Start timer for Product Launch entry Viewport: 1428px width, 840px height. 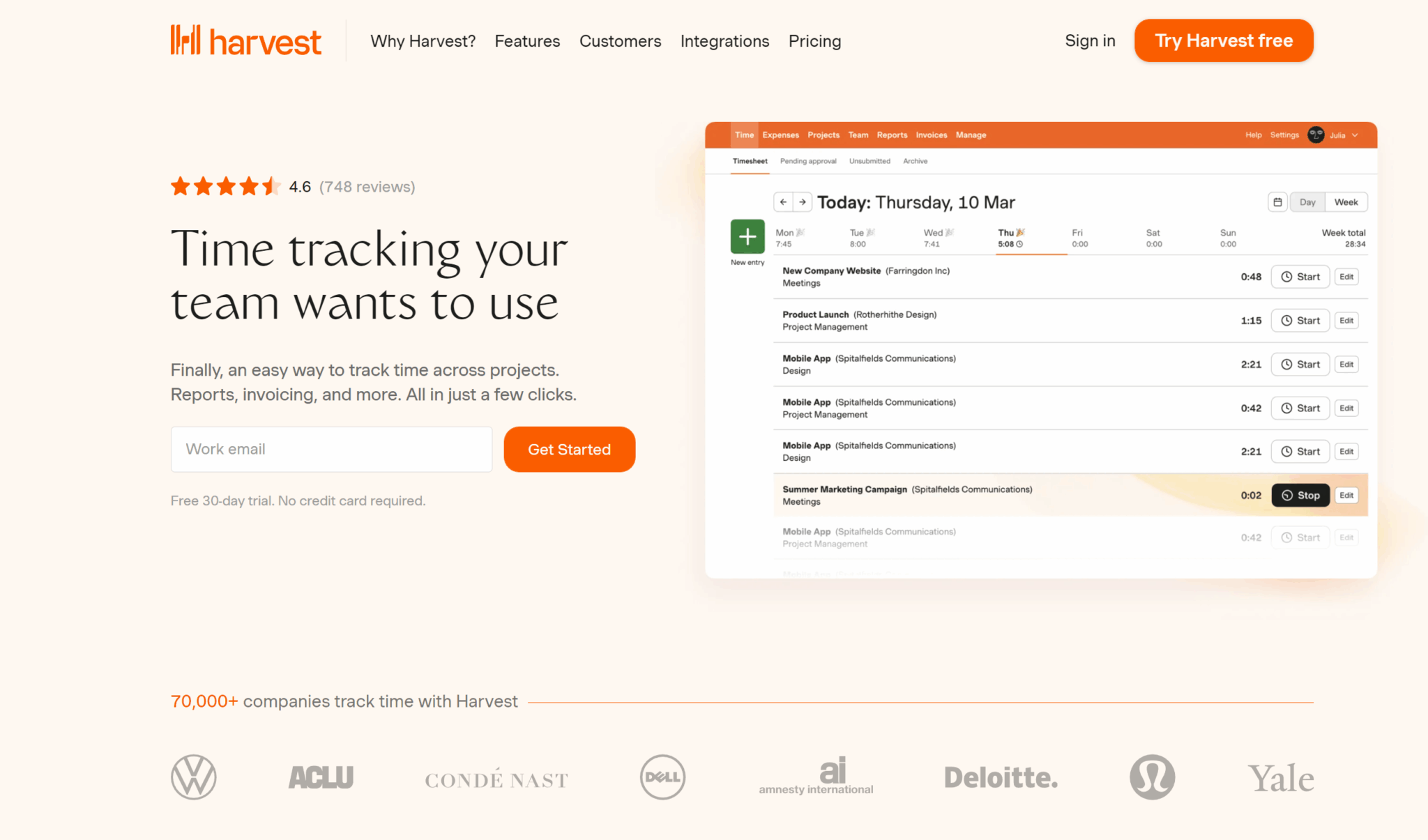1300,321
